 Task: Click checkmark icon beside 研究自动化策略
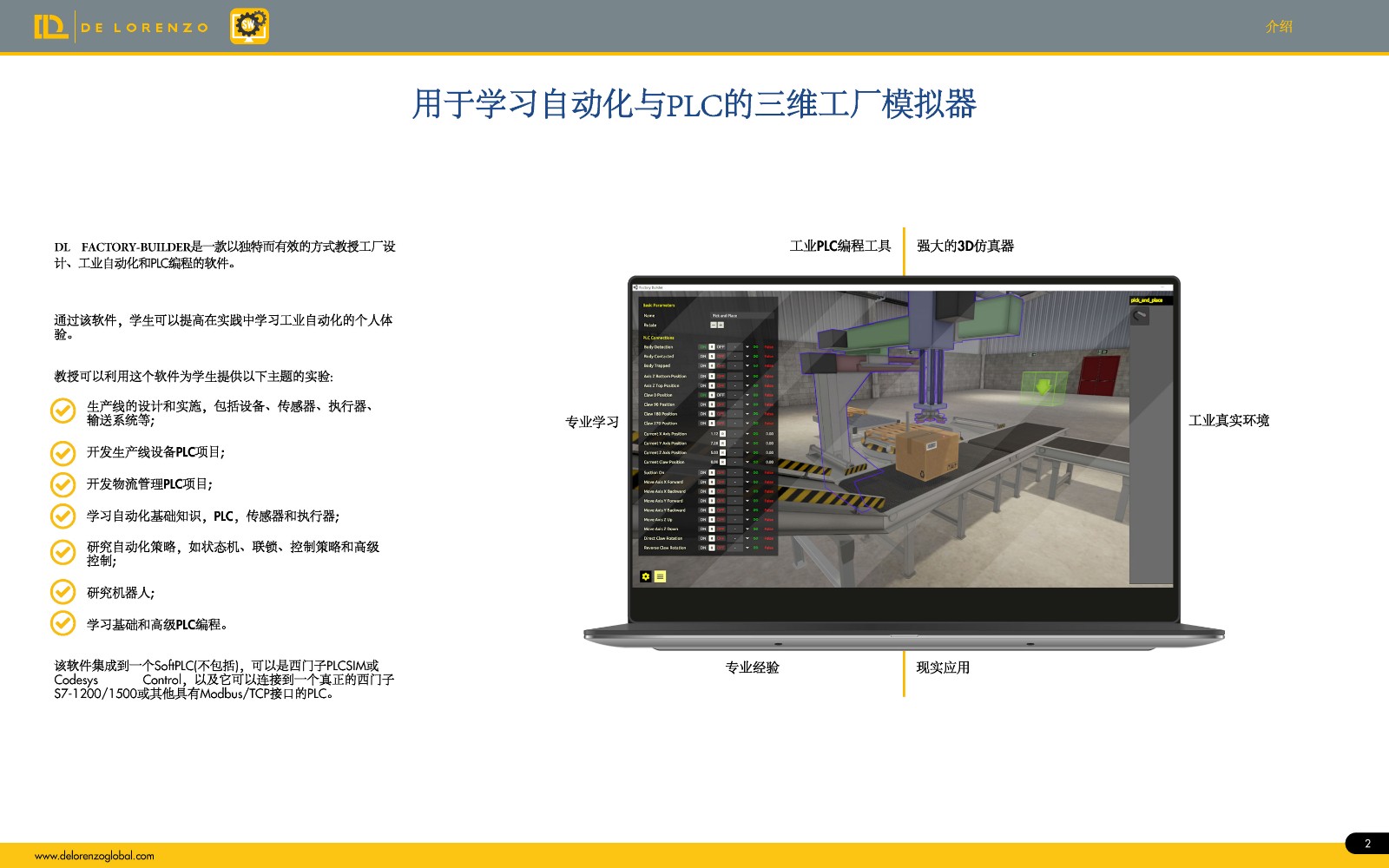pos(63,552)
